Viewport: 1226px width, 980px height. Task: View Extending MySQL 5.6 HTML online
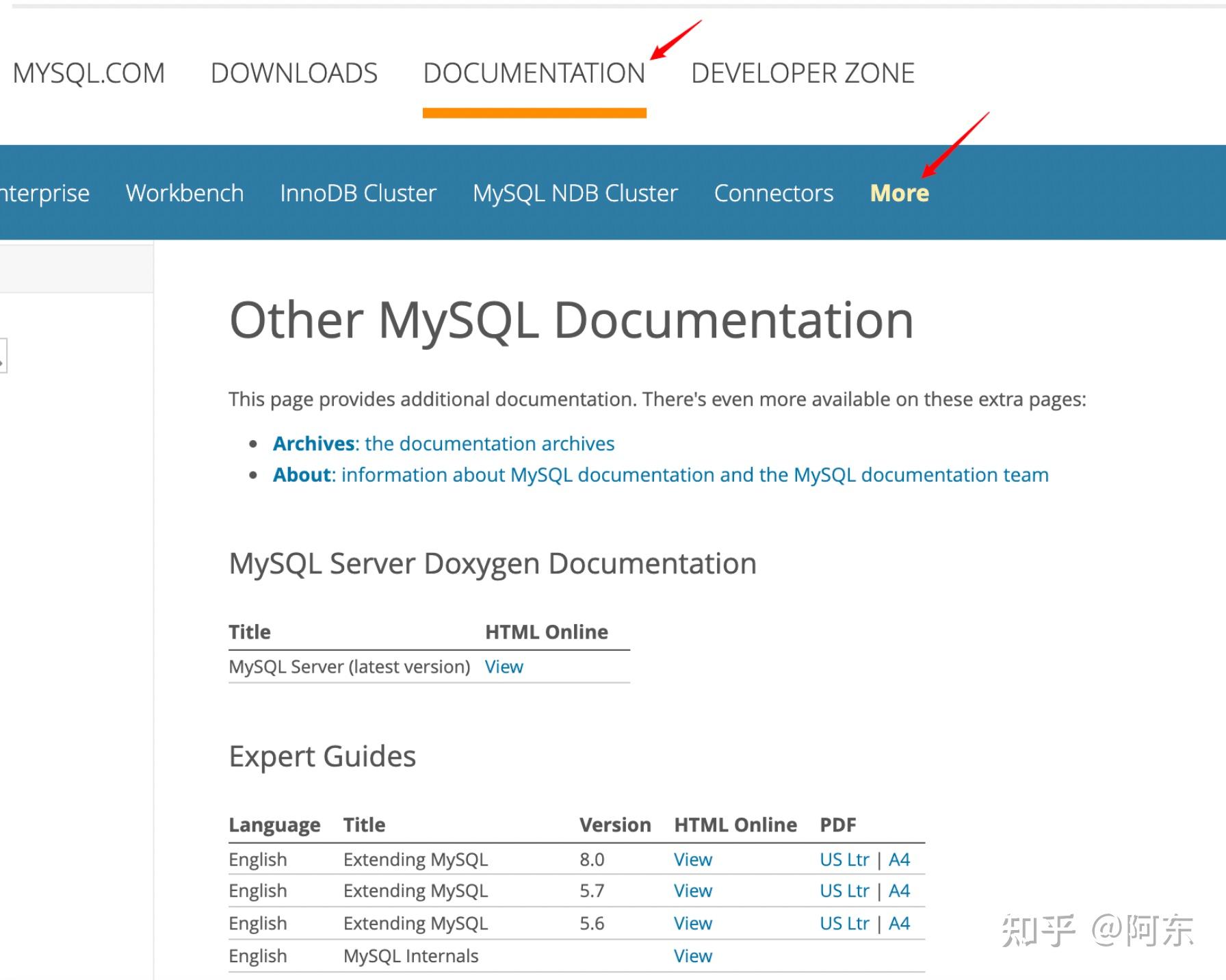point(692,923)
